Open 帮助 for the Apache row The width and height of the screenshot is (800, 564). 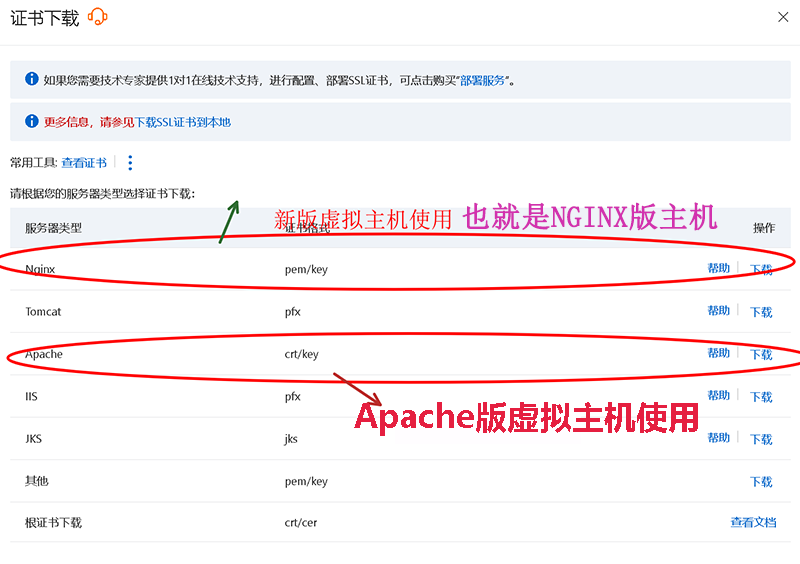[x=718, y=354]
